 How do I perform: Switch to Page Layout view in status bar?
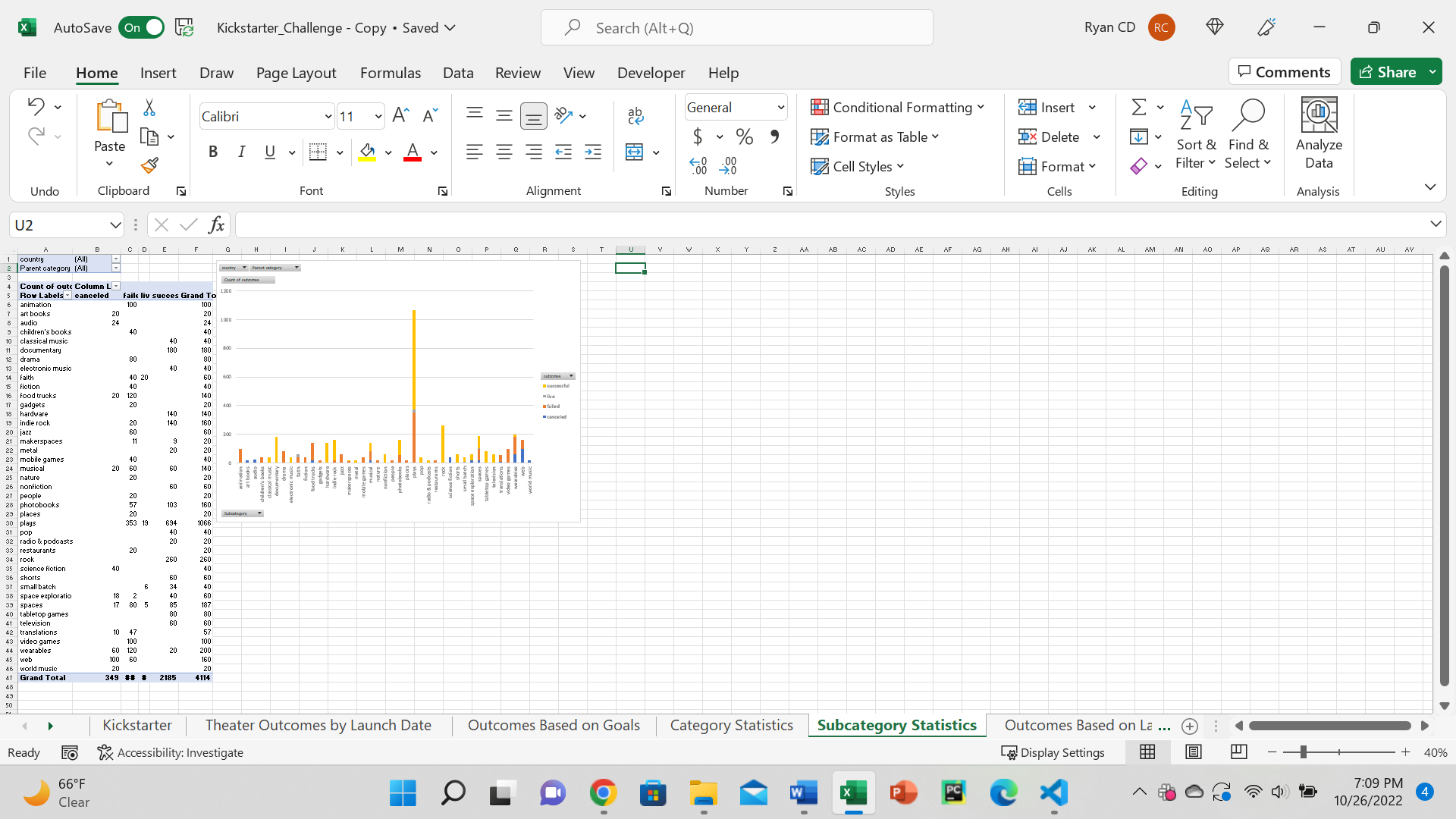1194,752
